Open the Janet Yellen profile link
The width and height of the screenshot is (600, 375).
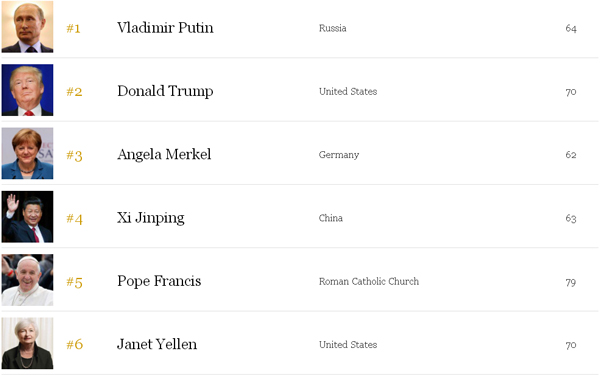pyautogui.click(x=157, y=344)
